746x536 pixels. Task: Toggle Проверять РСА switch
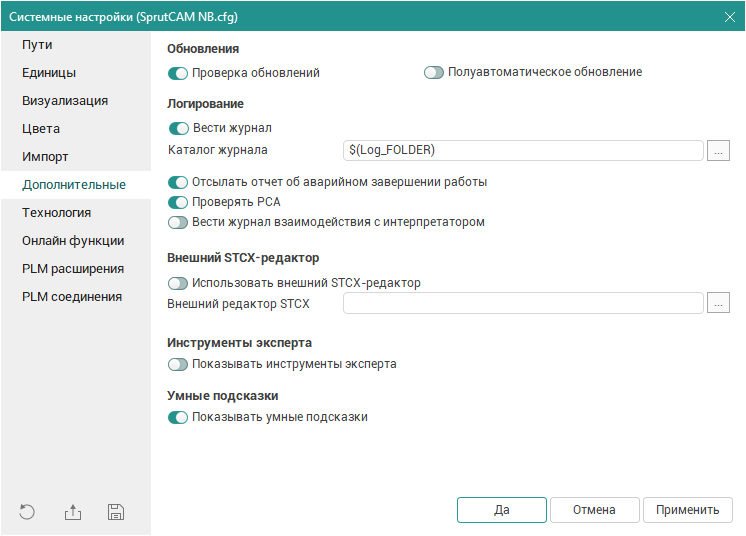(x=178, y=203)
